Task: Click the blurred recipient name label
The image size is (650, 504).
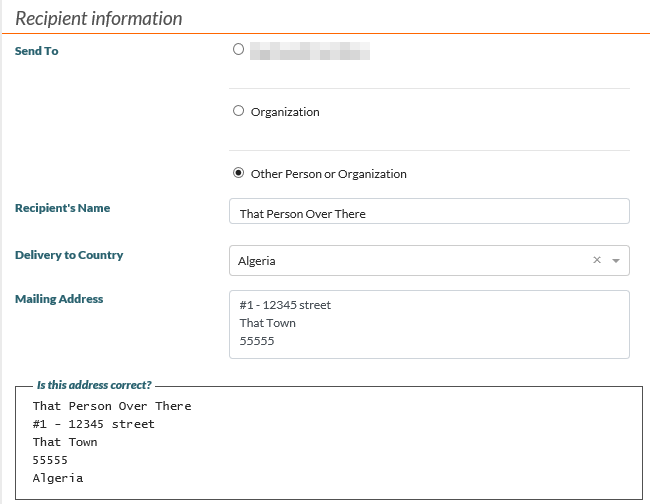Action: (310, 49)
